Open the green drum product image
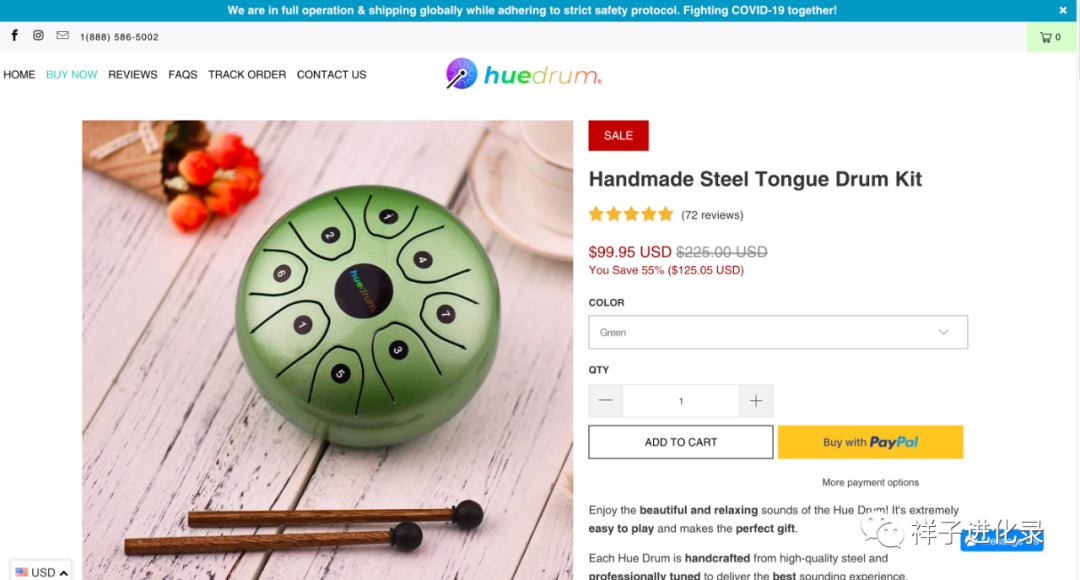 click(327, 350)
